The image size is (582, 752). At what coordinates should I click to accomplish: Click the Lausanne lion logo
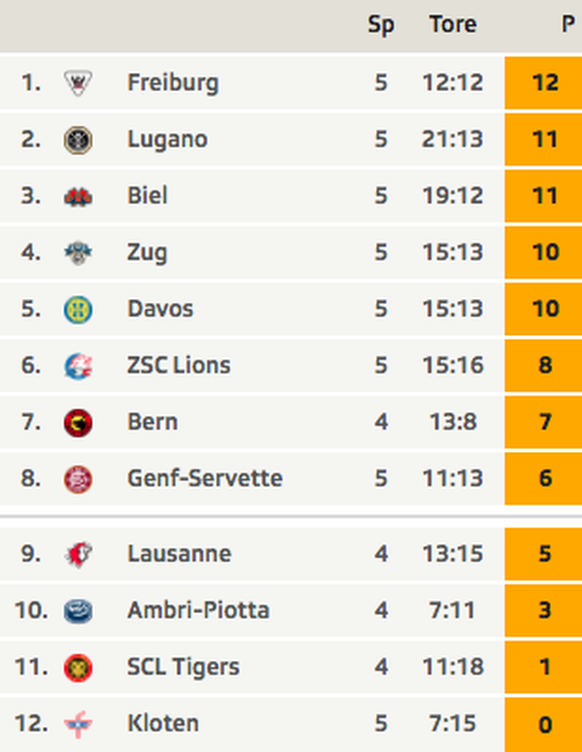pyautogui.click(x=78, y=554)
